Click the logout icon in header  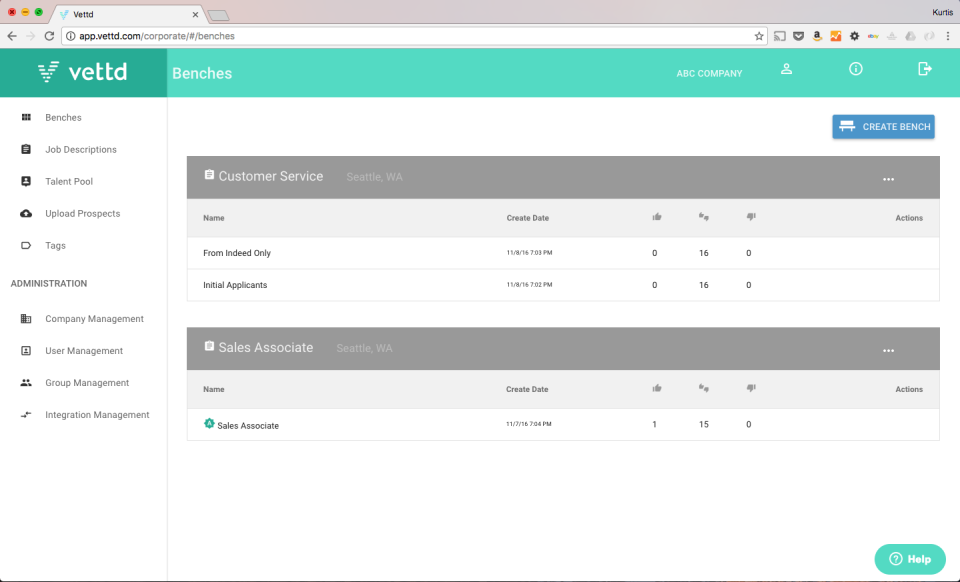pyautogui.click(x=924, y=69)
